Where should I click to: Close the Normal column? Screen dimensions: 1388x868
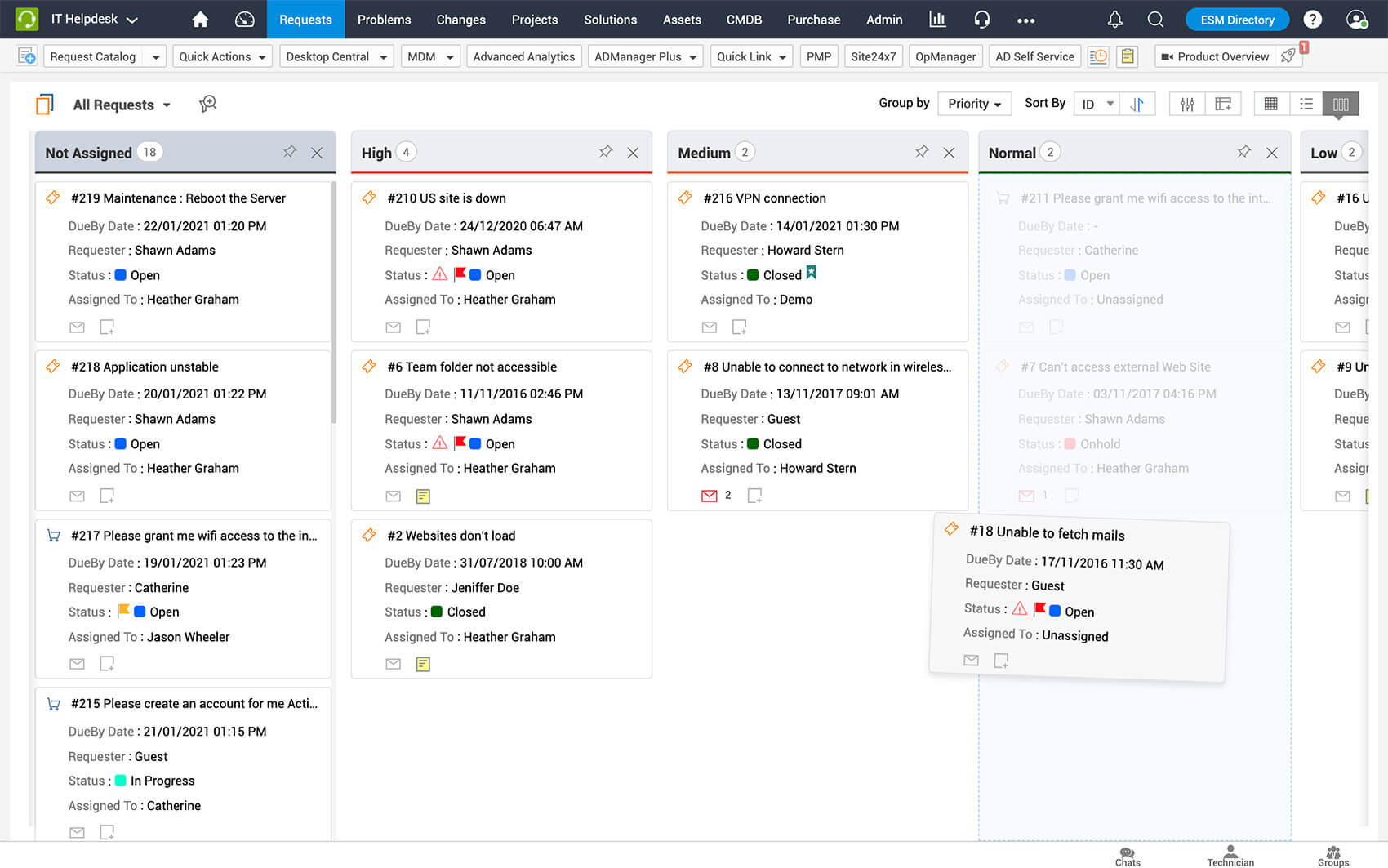pyautogui.click(x=1272, y=153)
